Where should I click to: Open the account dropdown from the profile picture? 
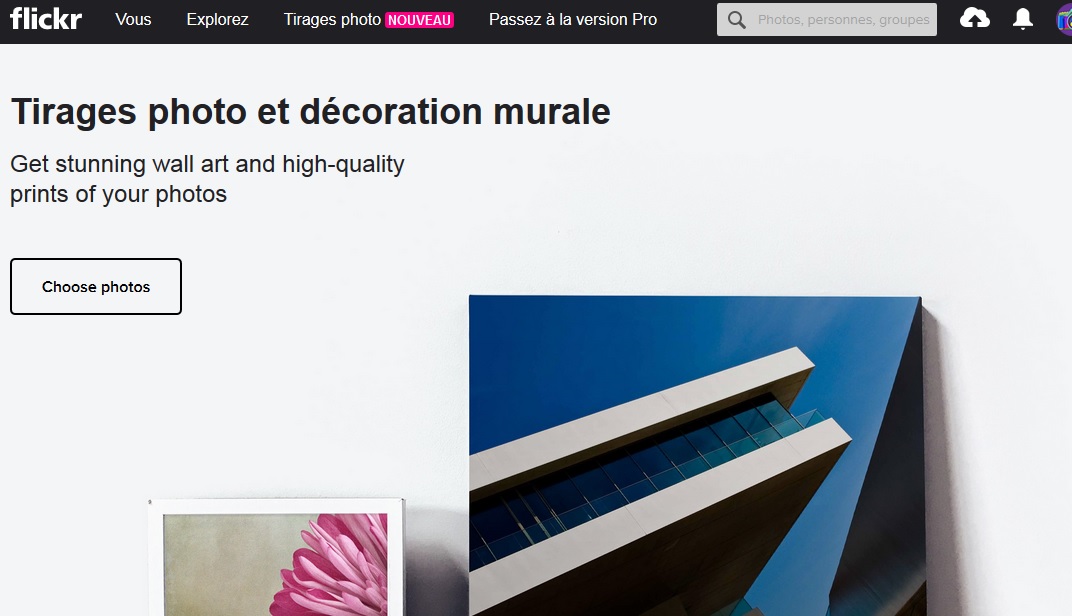tap(1063, 19)
